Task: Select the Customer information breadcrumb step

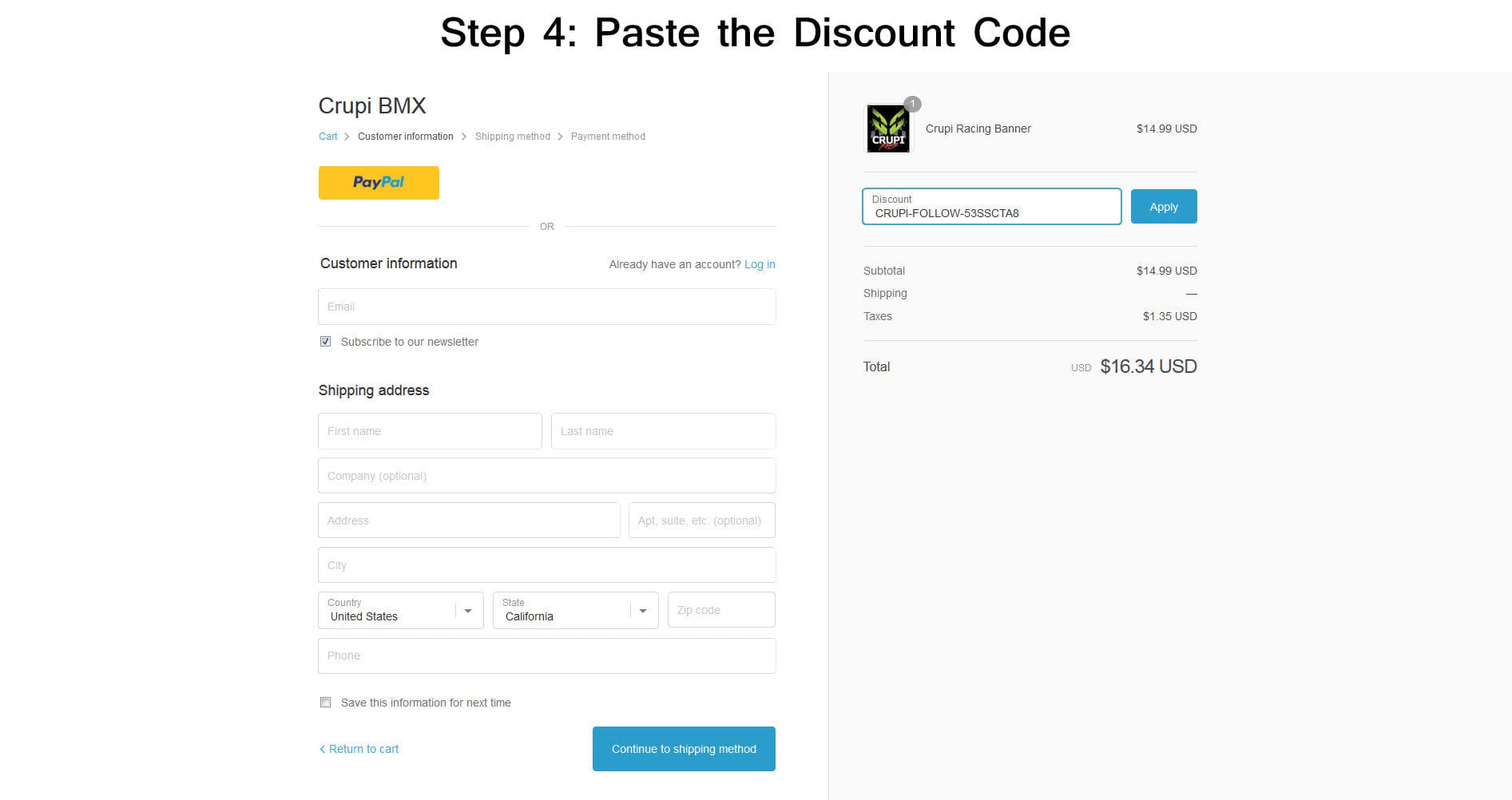Action: 405,137
